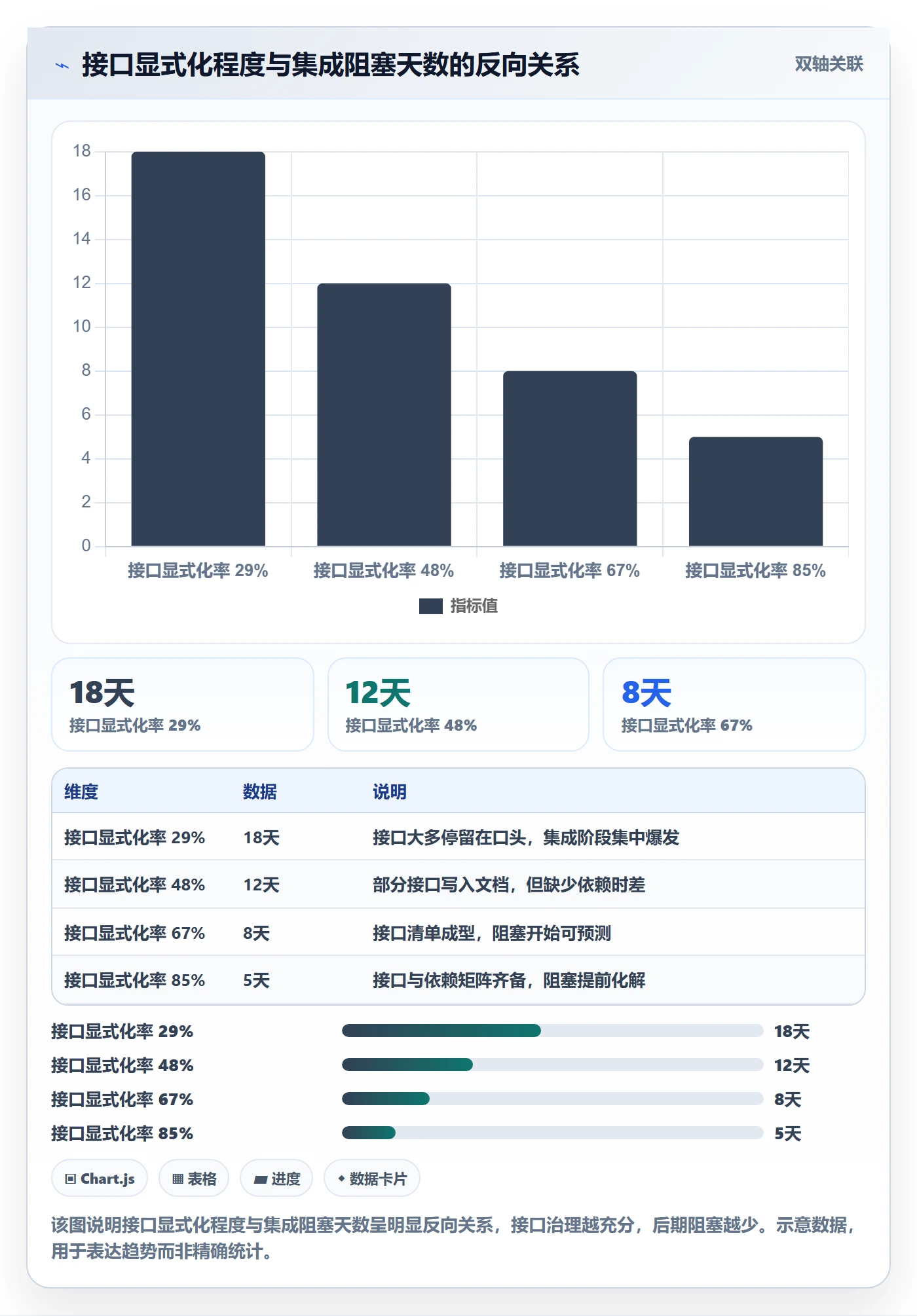
Task: Click the lightning icon beside the title
Action: click(62, 65)
